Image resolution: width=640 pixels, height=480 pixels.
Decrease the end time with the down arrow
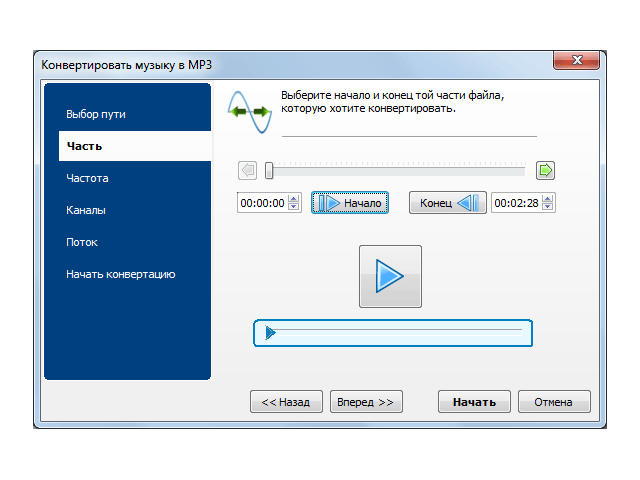[x=548, y=207]
